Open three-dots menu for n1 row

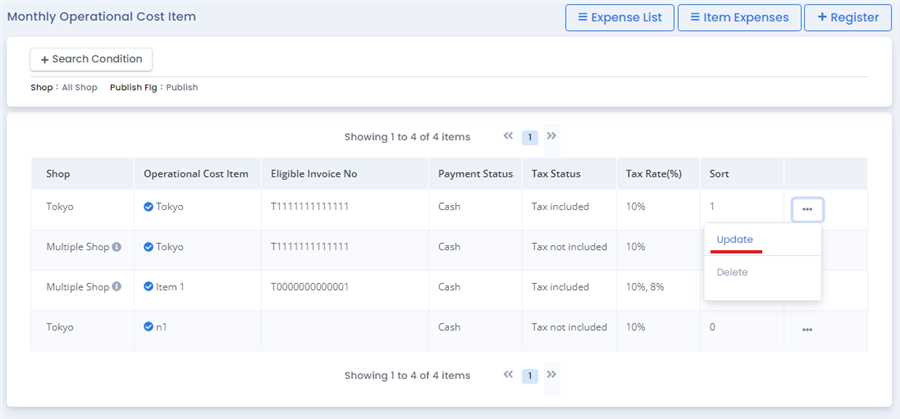(806, 329)
